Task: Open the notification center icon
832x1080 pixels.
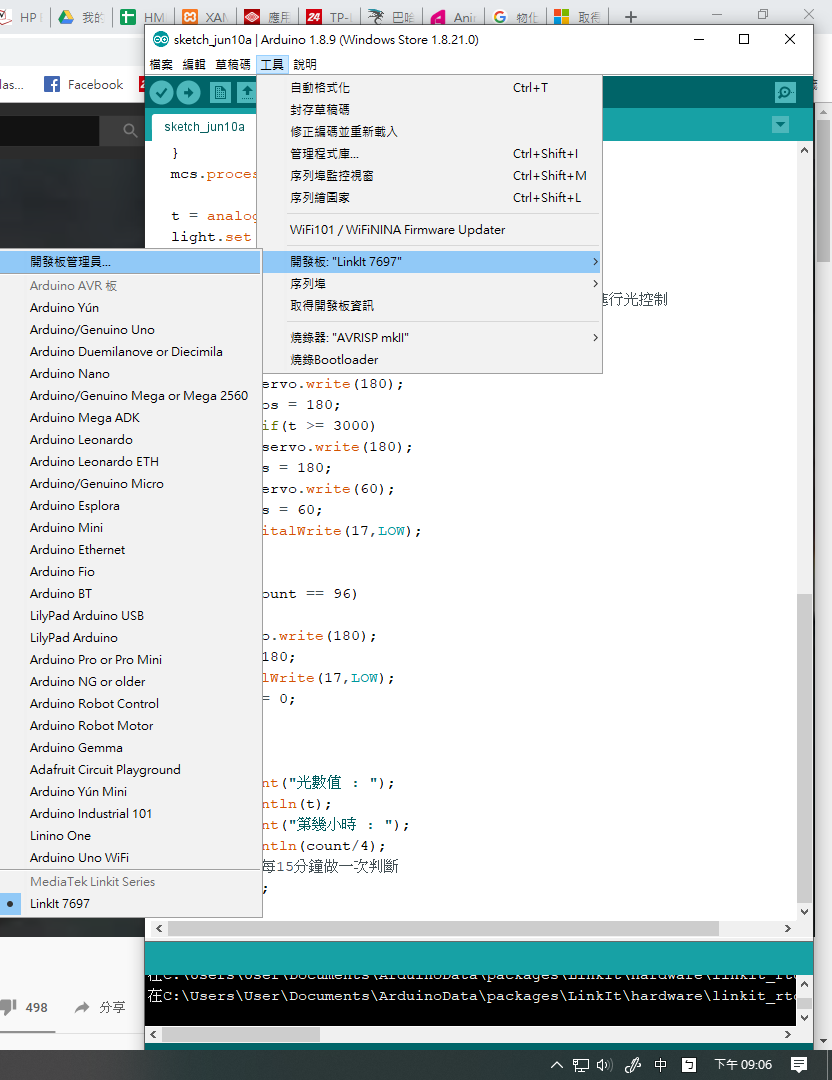Action: 799,1065
